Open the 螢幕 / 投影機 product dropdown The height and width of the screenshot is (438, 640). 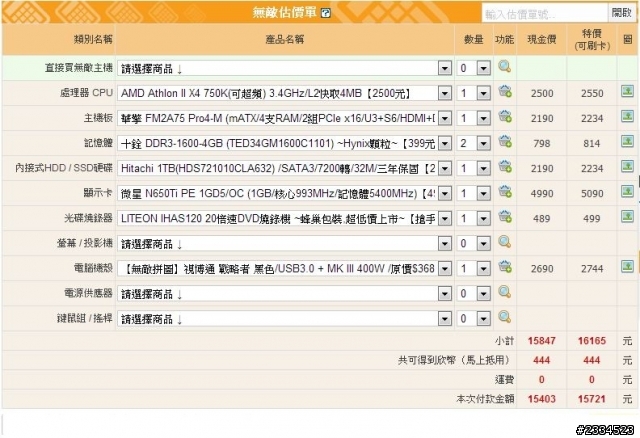click(x=284, y=244)
